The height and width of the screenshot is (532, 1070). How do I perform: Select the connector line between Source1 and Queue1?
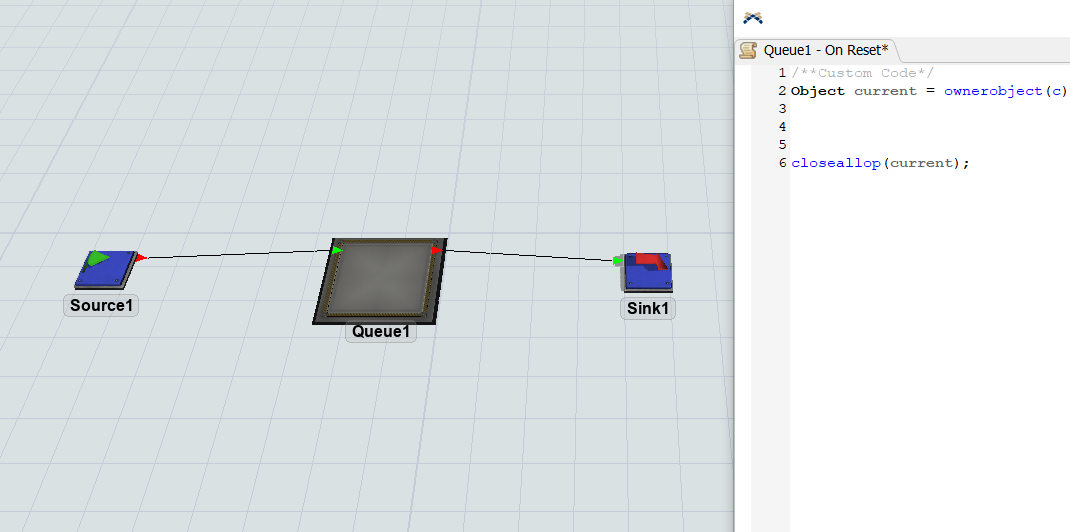click(238, 254)
